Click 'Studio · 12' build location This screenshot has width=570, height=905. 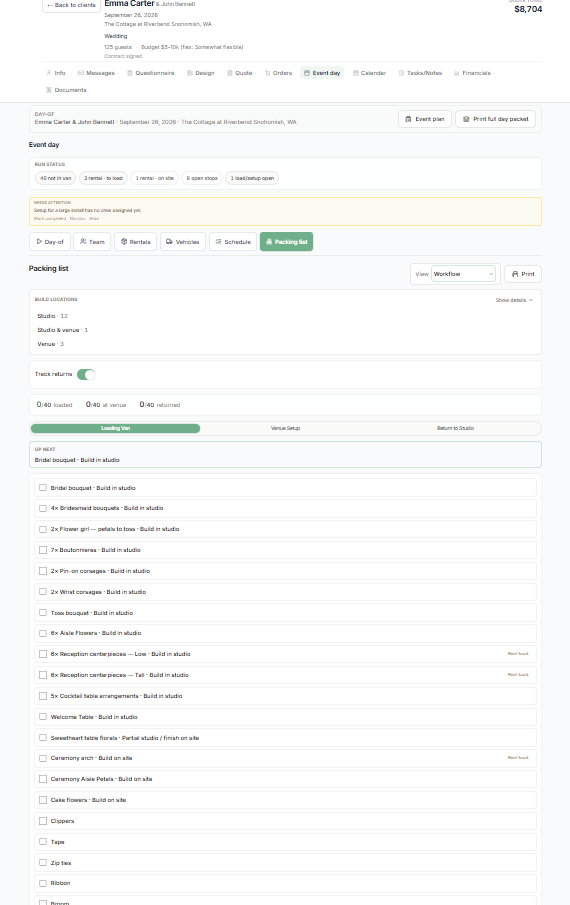coord(52,316)
